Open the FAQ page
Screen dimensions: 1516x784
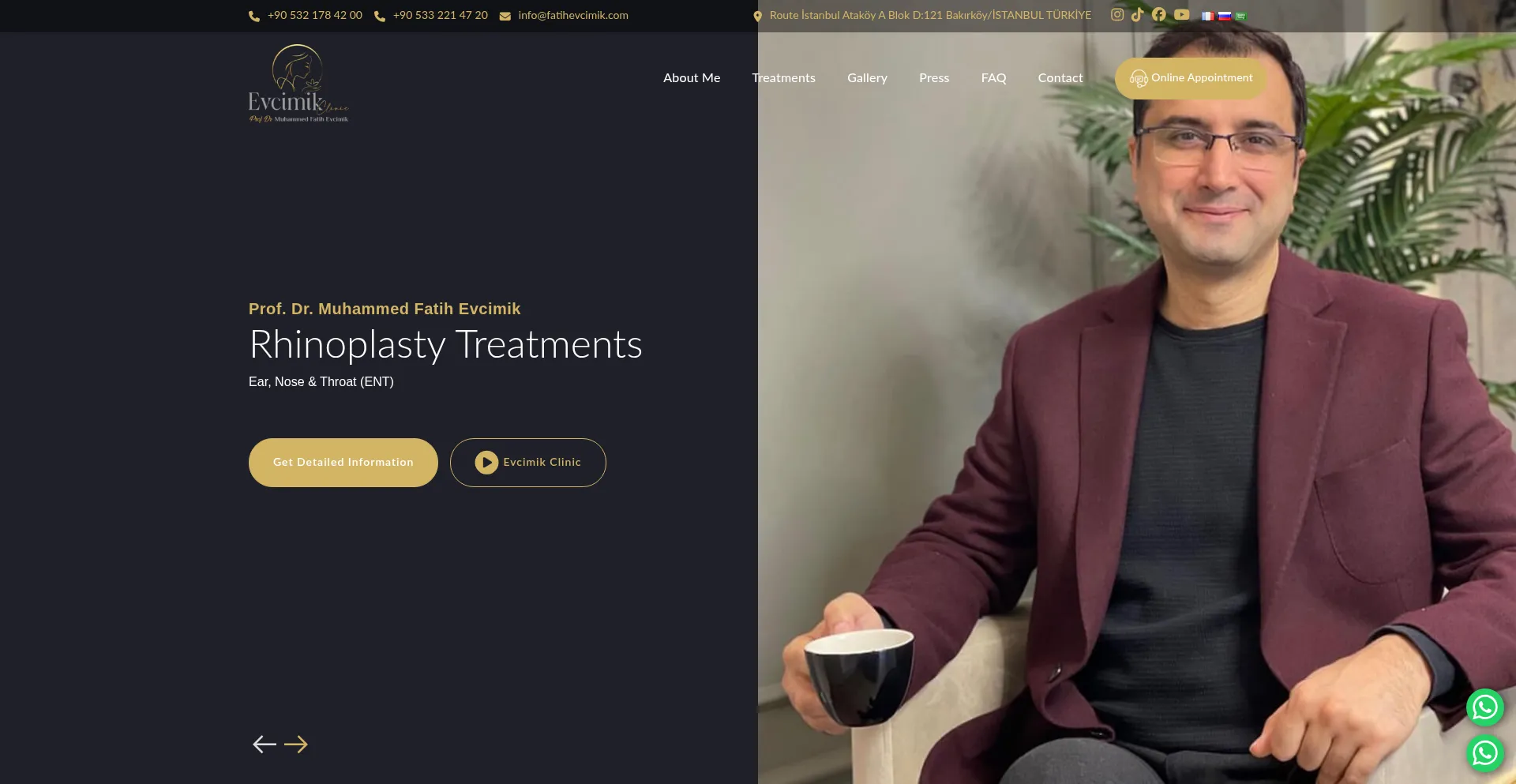(x=993, y=78)
